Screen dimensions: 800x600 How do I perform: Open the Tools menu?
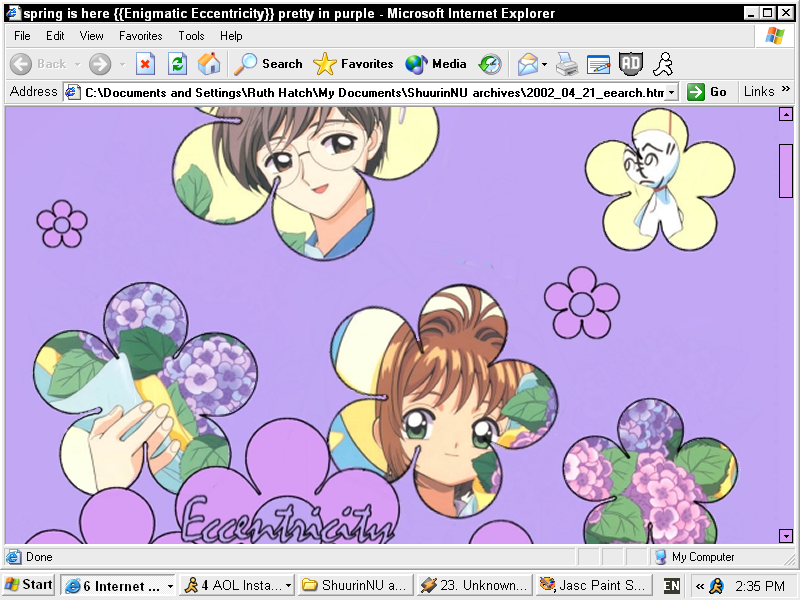(191, 36)
